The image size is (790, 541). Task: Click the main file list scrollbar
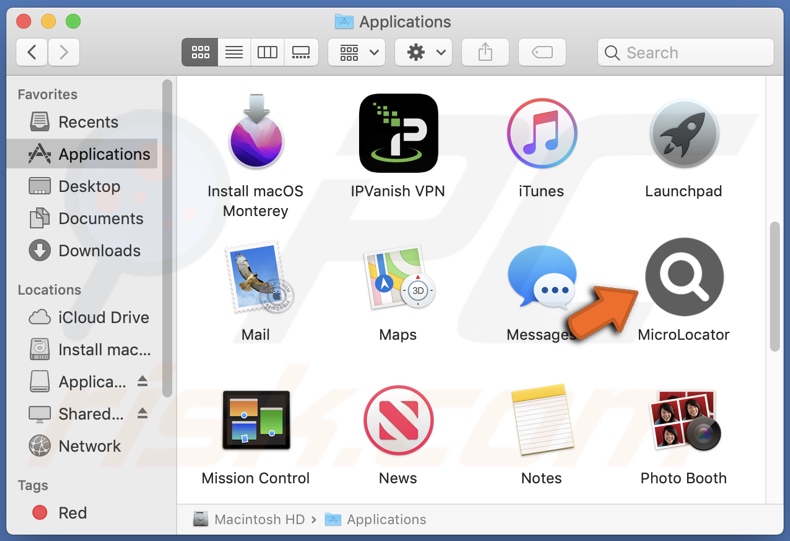click(x=775, y=286)
